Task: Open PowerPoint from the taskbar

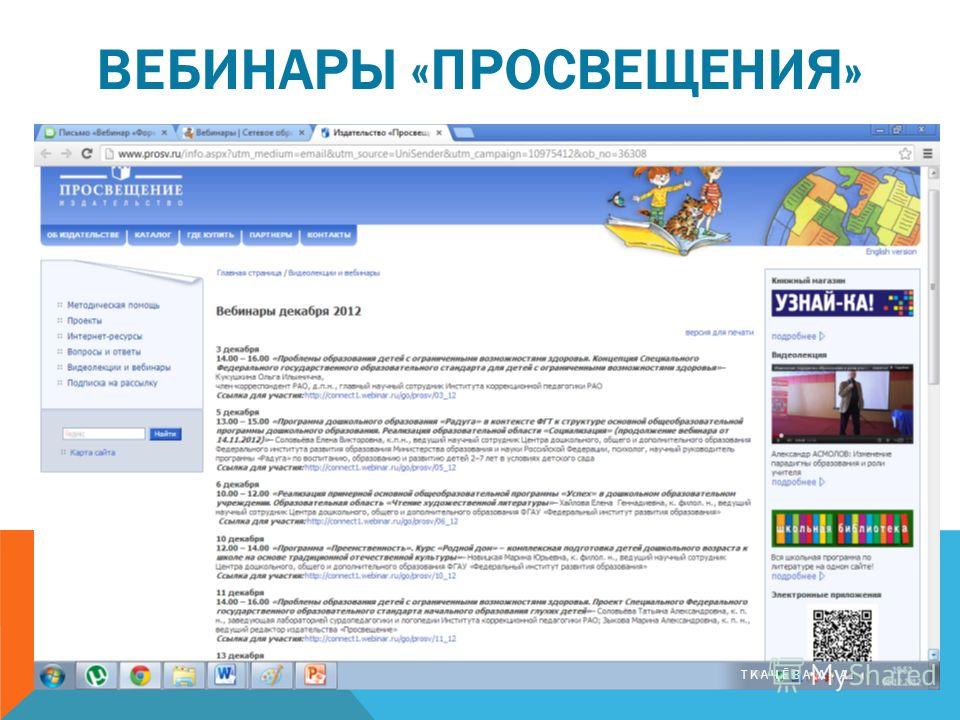Action: tap(315, 676)
